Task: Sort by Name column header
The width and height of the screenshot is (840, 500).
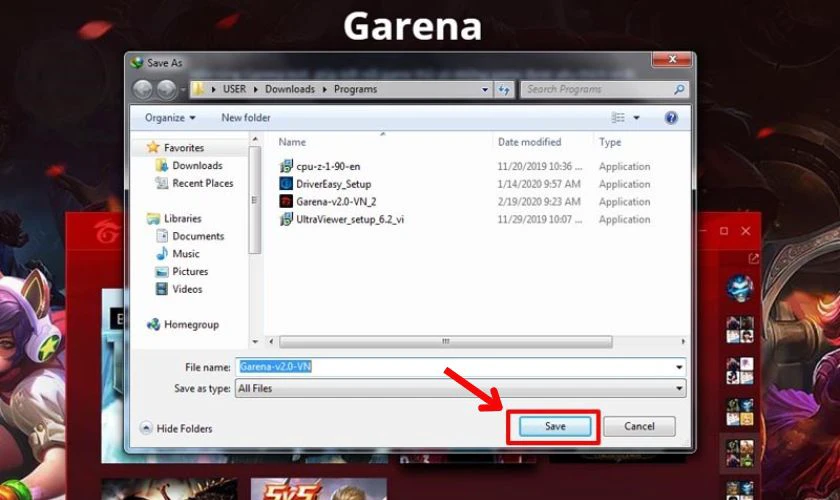Action: pos(292,142)
